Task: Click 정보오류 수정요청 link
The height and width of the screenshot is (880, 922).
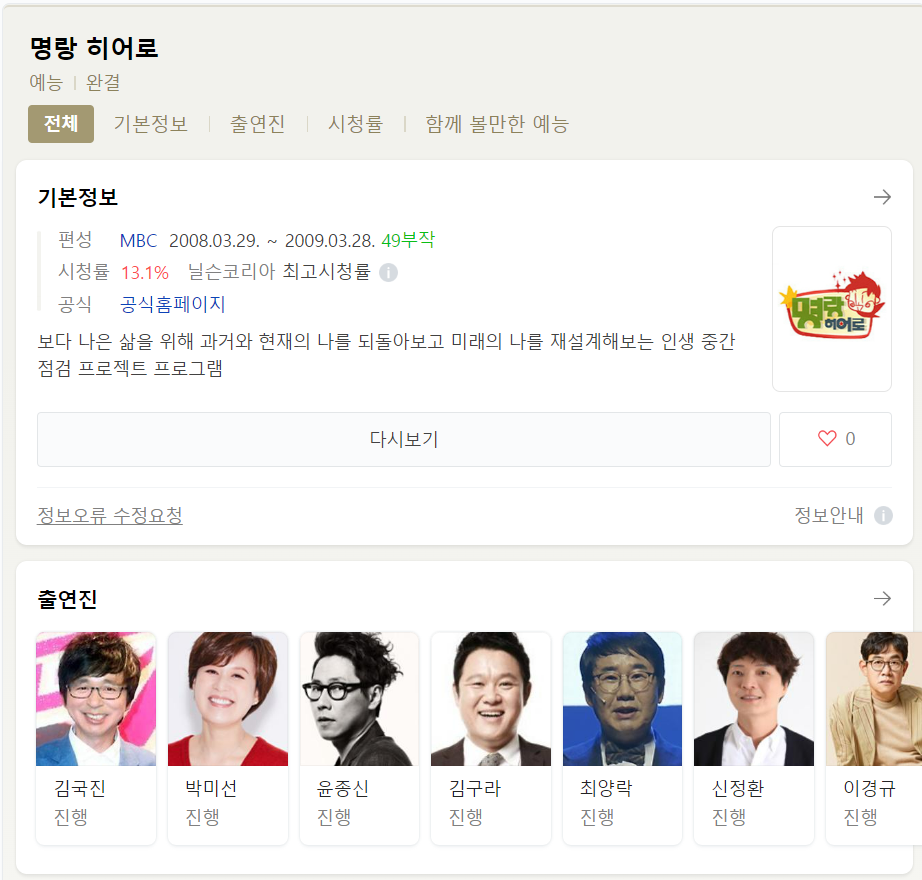Action: pos(110,516)
